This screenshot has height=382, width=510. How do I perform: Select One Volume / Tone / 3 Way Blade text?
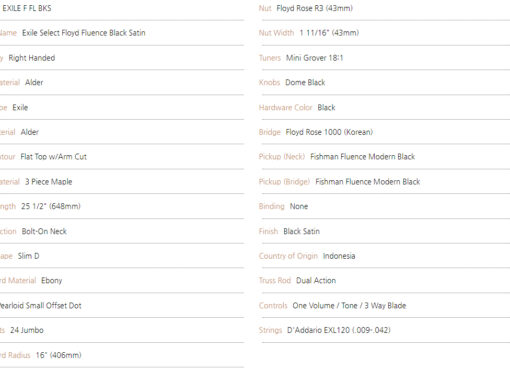click(x=349, y=306)
